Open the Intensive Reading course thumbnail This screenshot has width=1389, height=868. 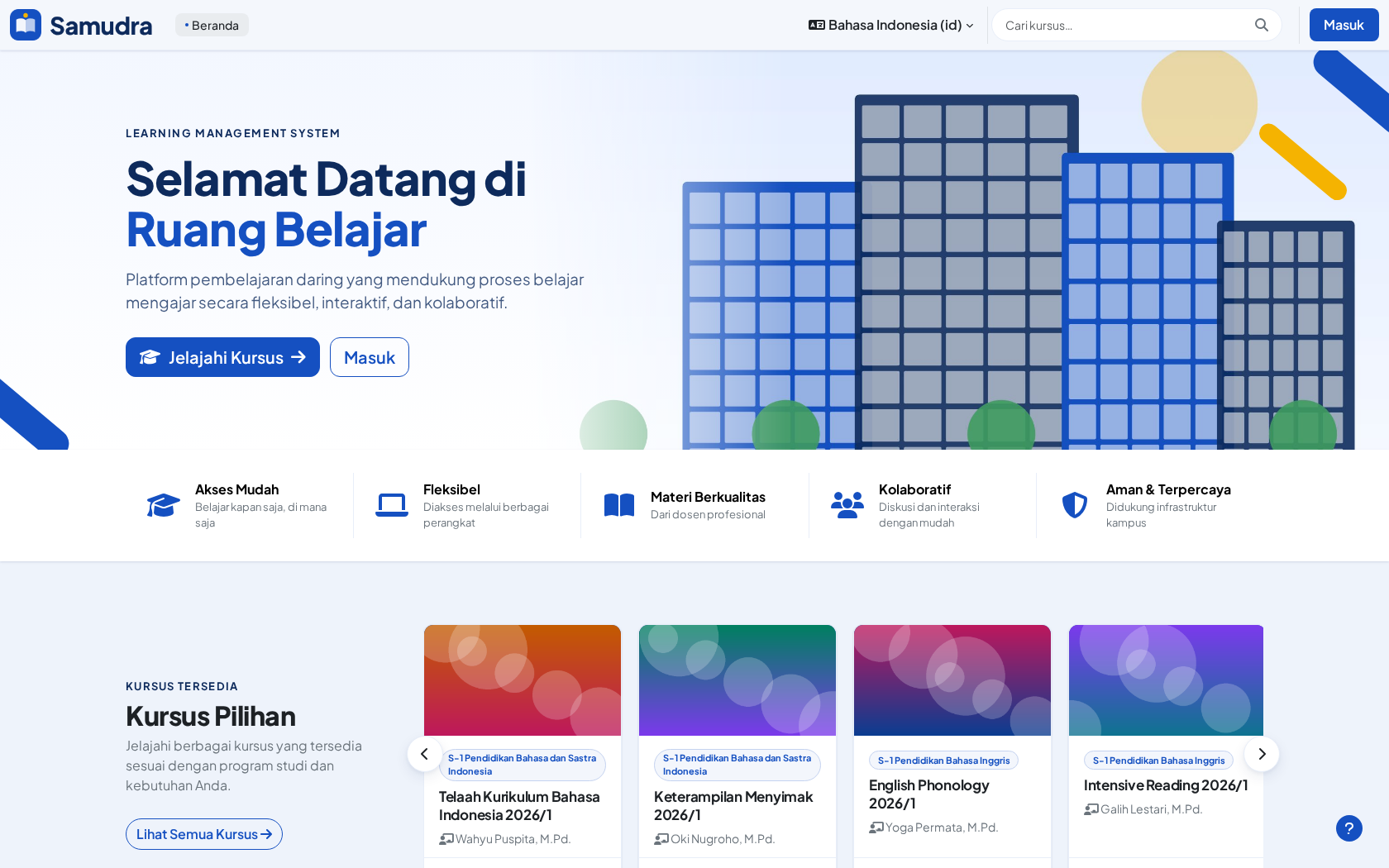(1166, 680)
